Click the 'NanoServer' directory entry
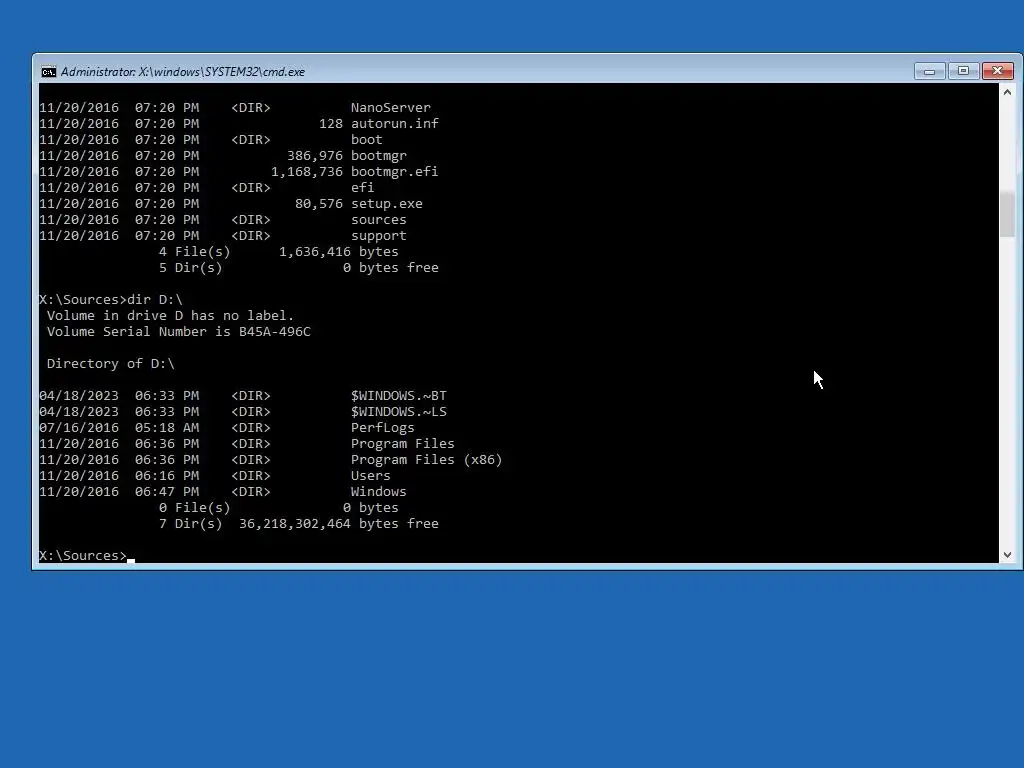The image size is (1024, 768). point(391,108)
